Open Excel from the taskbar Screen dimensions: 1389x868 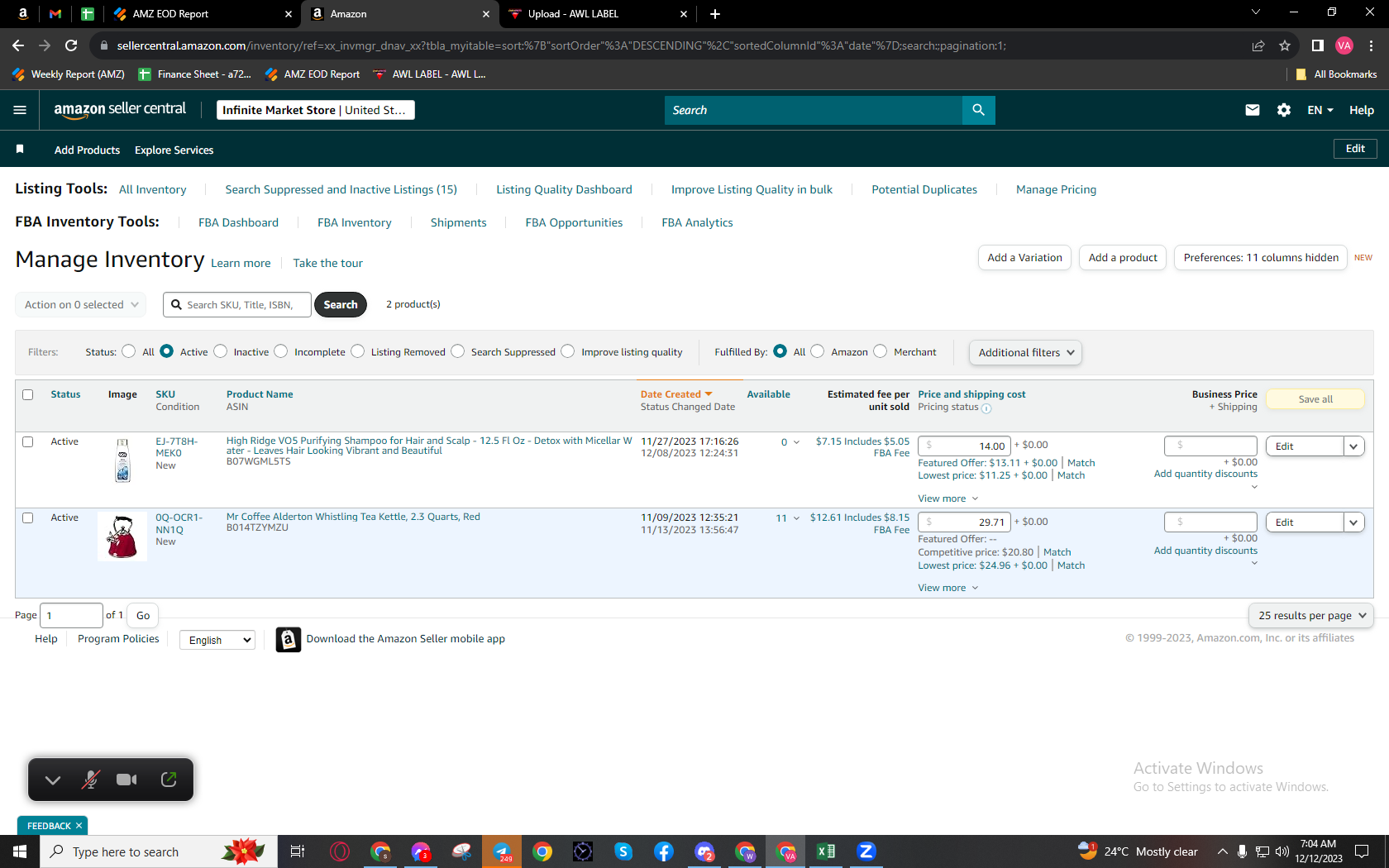825,851
